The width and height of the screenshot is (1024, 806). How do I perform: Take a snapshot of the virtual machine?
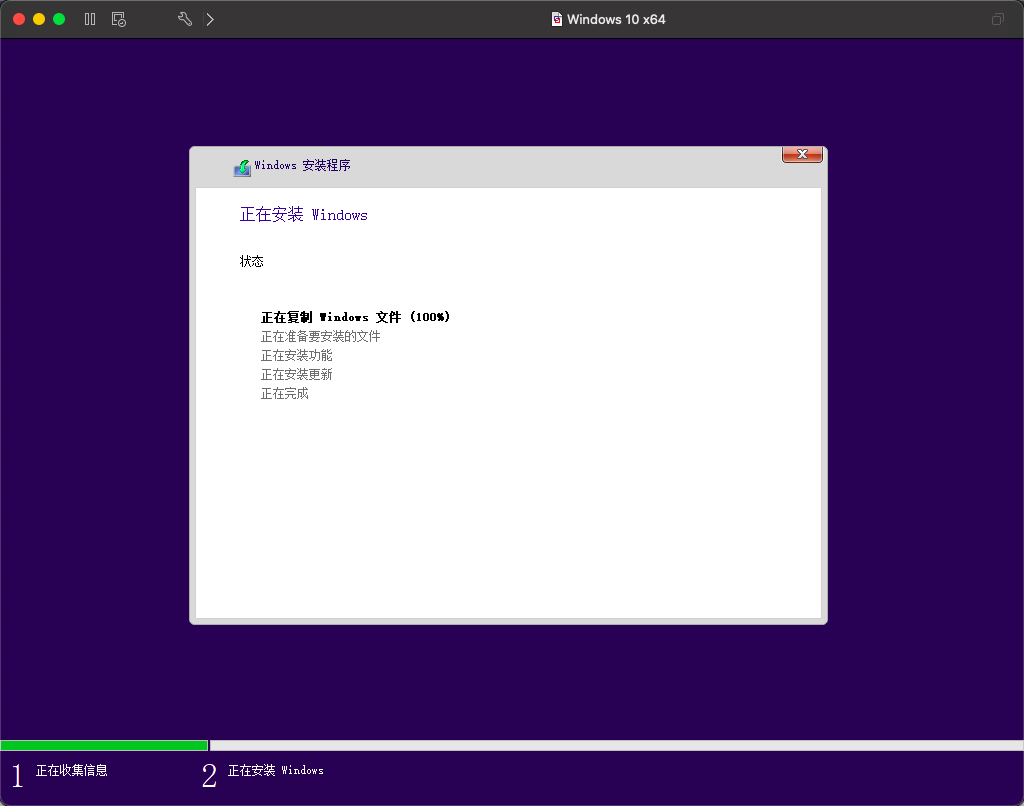click(x=119, y=20)
